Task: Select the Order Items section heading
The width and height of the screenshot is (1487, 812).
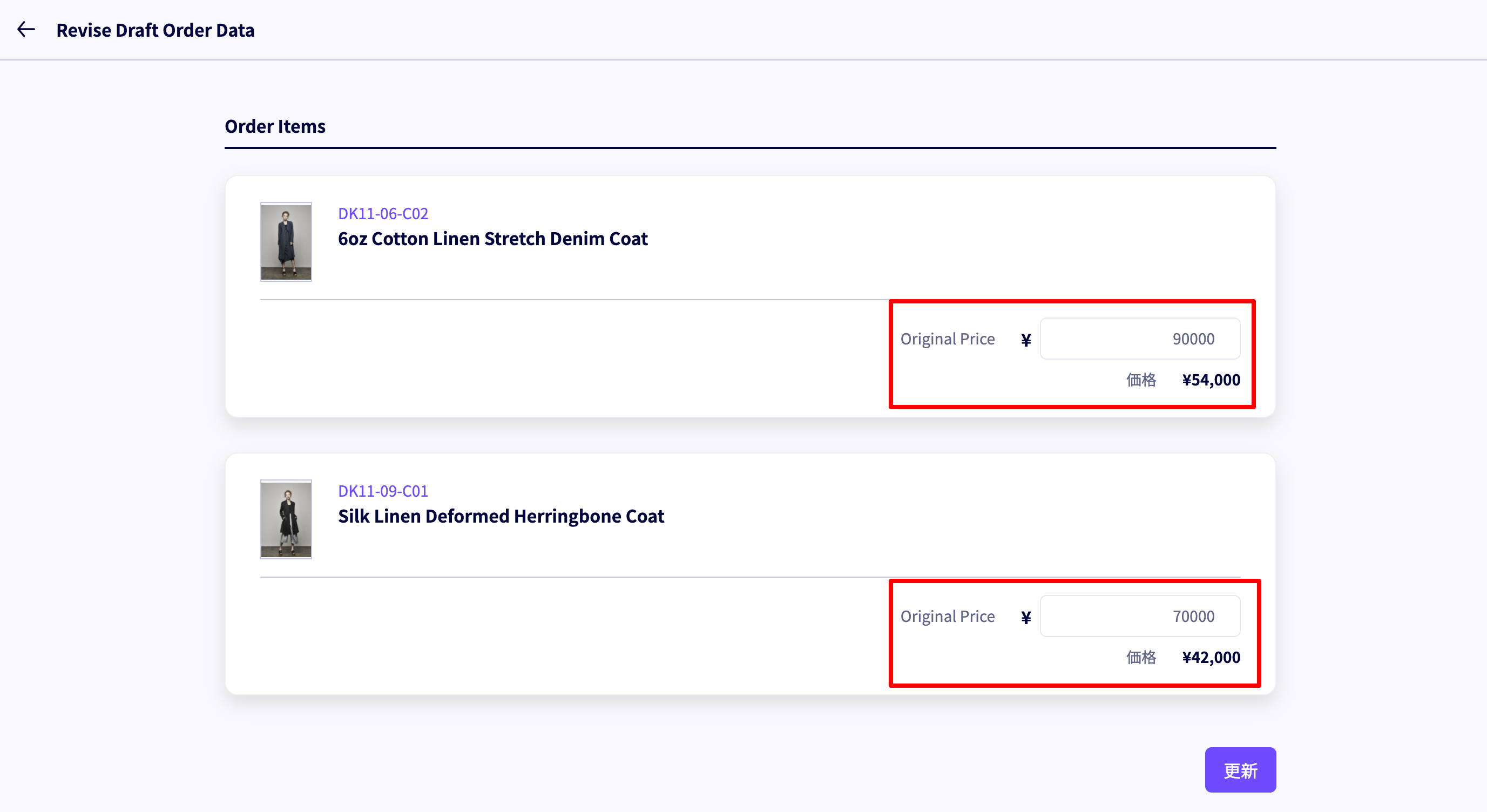Action: (275, 126)
